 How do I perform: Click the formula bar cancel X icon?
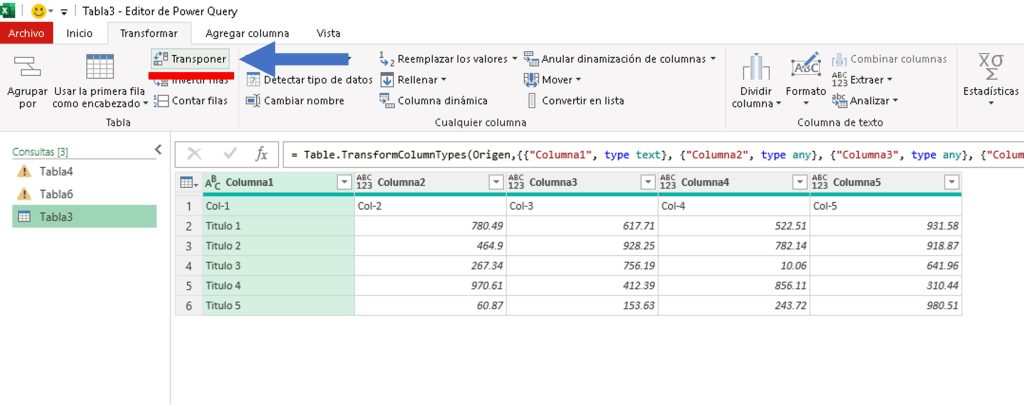point(195,154)
